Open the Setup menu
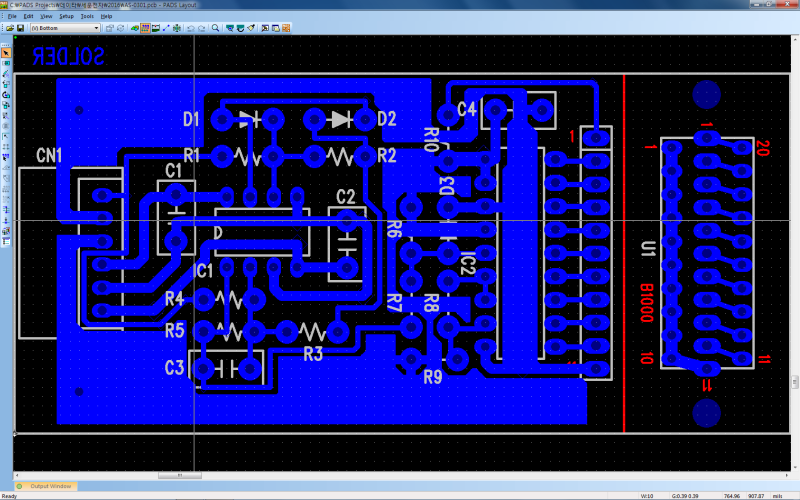 click(66, 16)
